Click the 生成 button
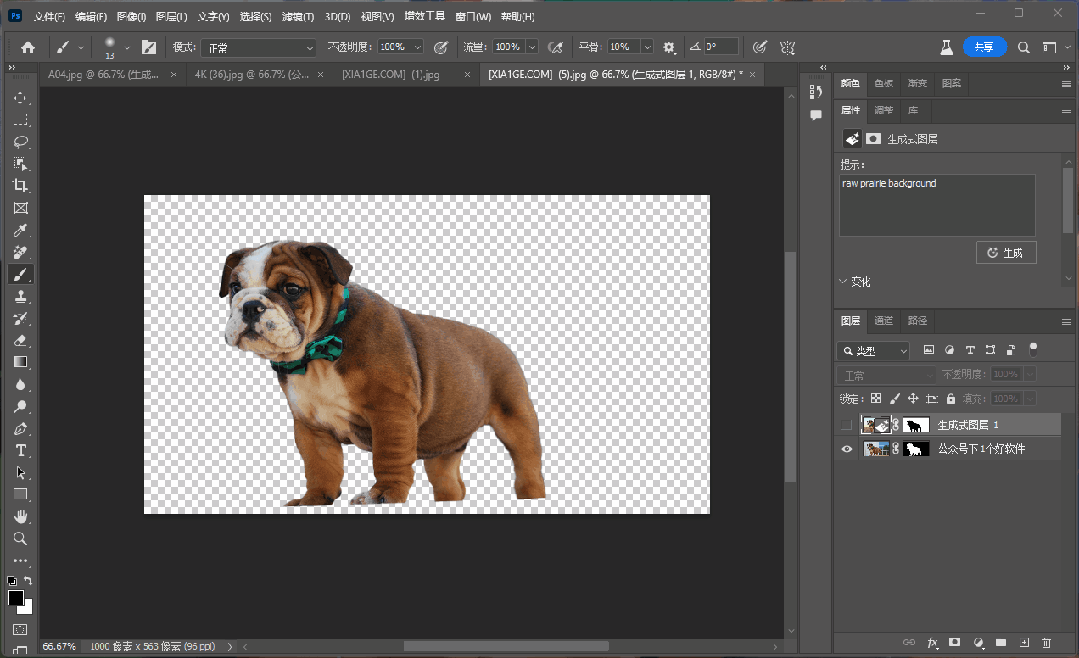Screen dimensions: 1079x658 [1005, 253]
